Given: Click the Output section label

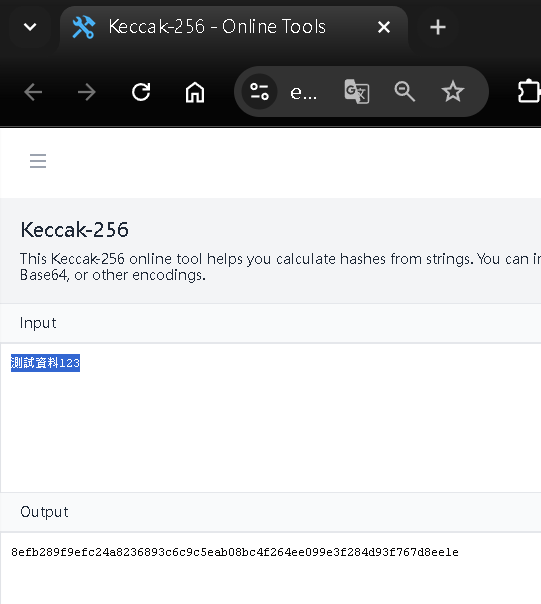Looking at the screenshot, I should [x=44, y=512].
